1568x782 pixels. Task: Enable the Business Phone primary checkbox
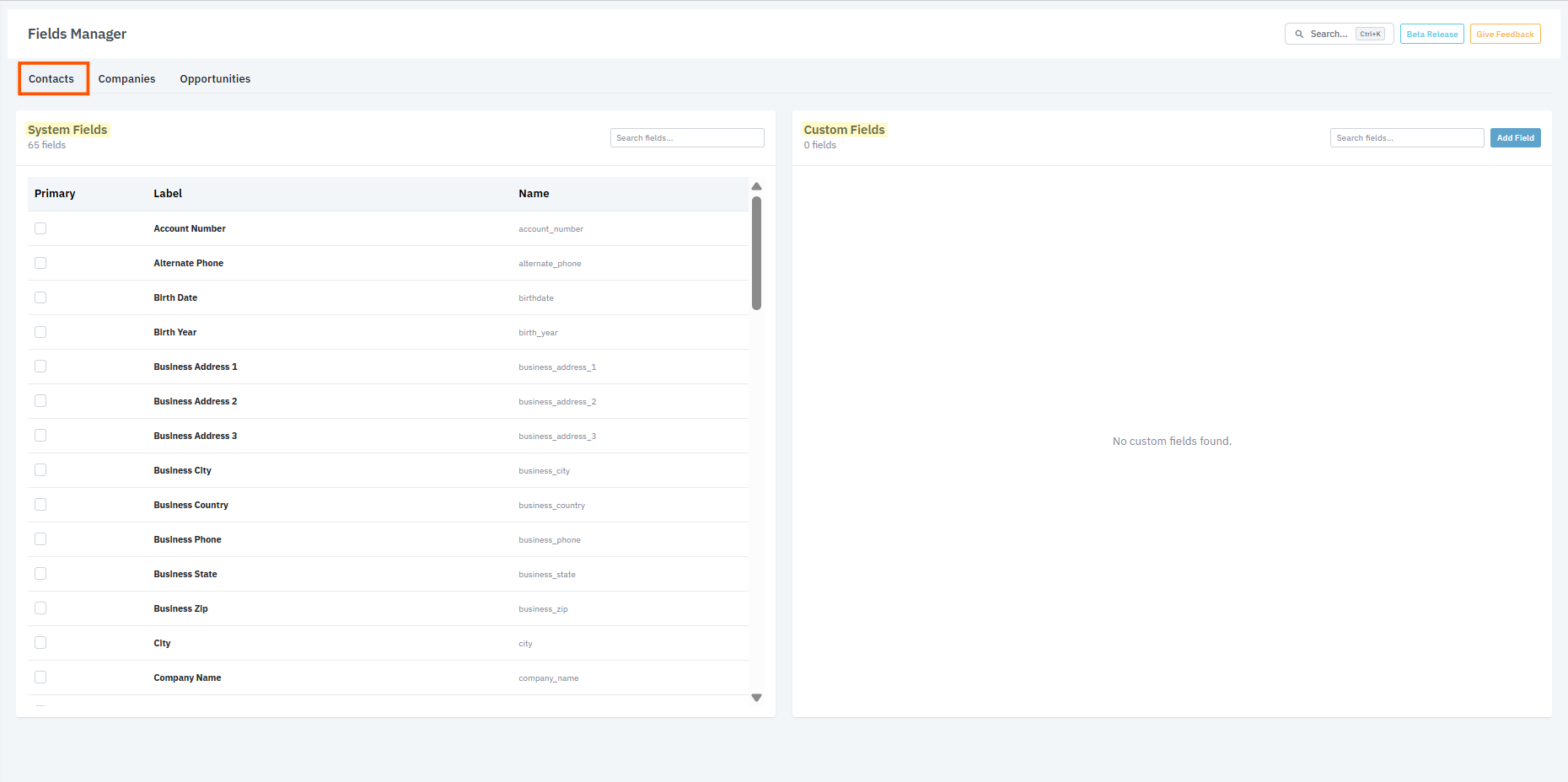click(x=40, y=538)
